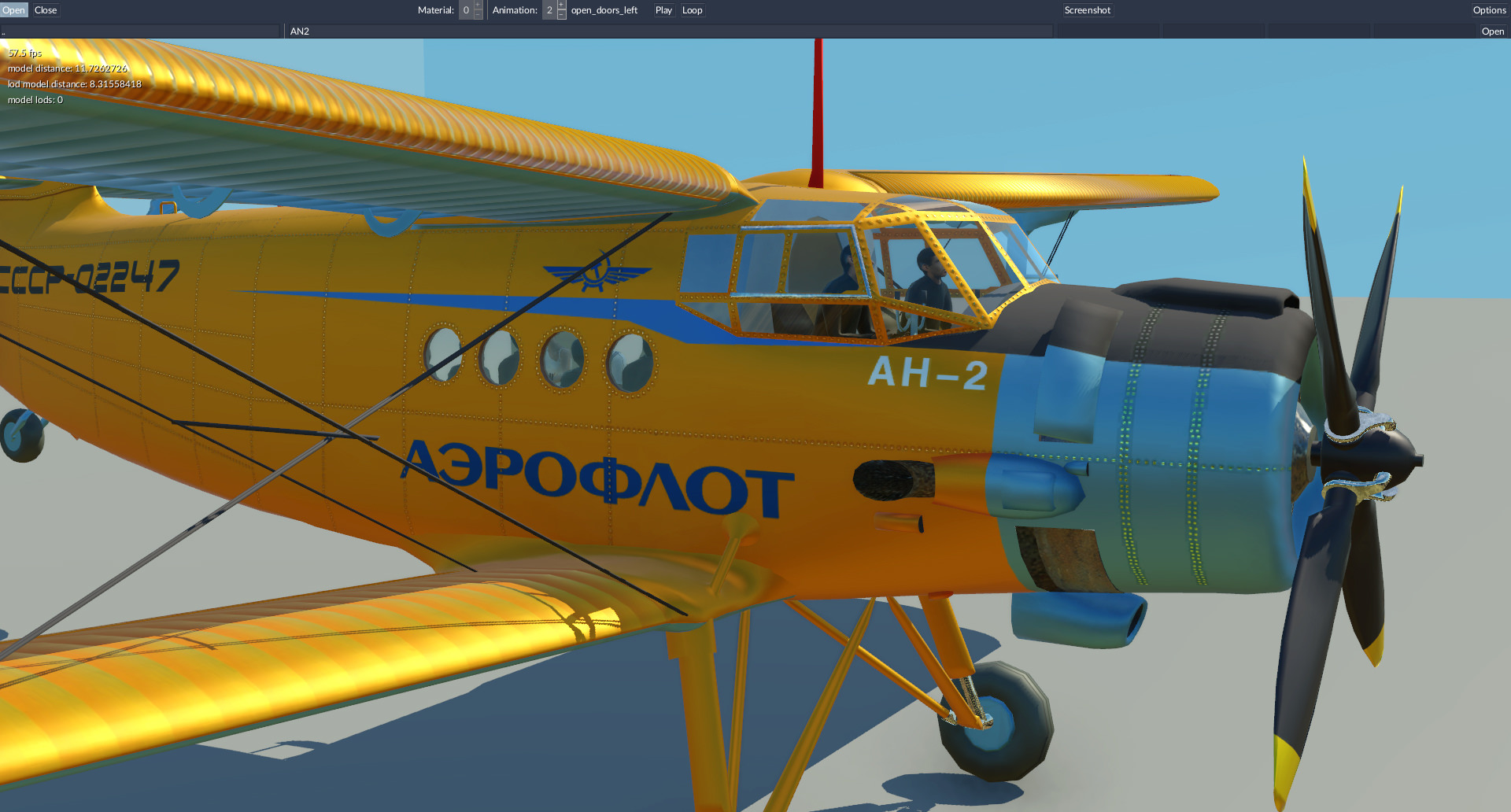
Task: Select the Material number field
Action: coord(466,10)
